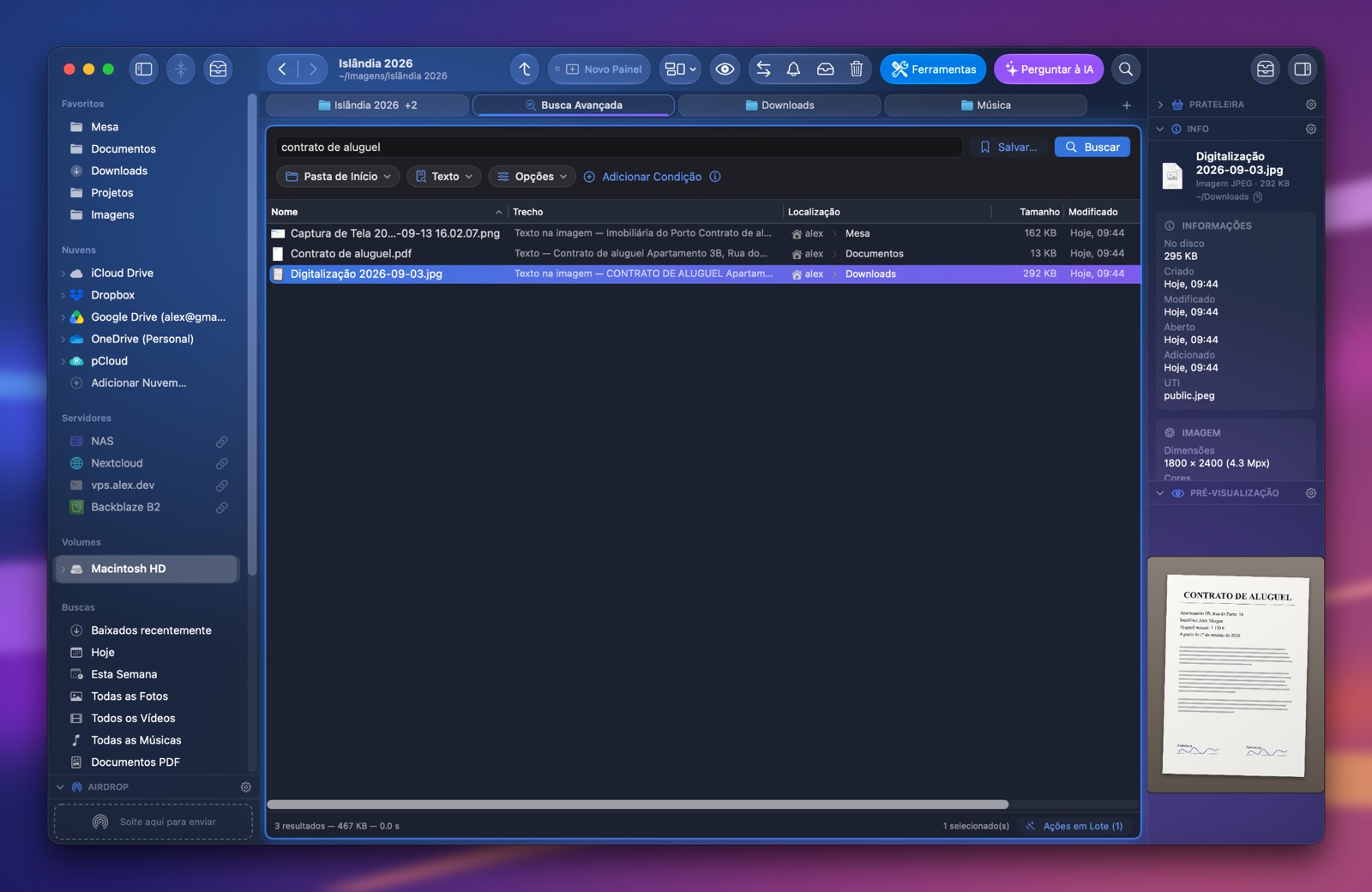Click the trash delete icon in the toolbar
Image resolution: width=1372 pixels, height=892 pixels.
[856, 69]
